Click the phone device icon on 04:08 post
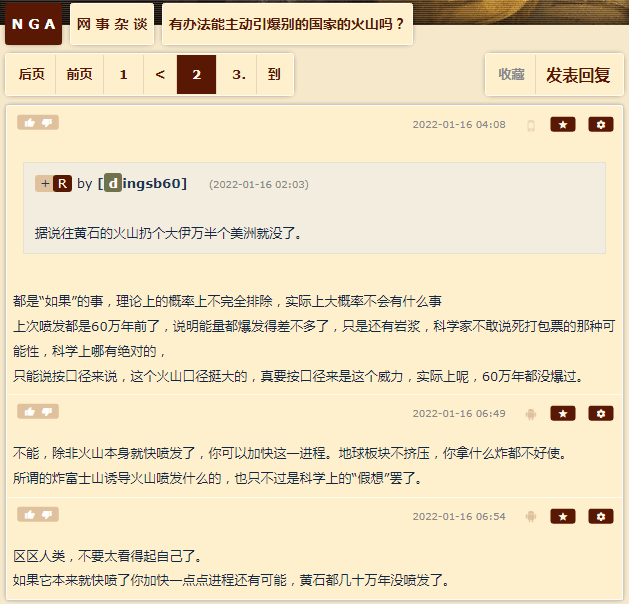 531,126
